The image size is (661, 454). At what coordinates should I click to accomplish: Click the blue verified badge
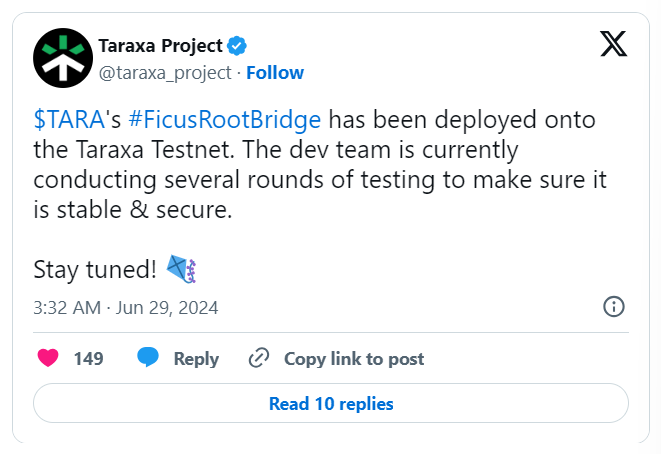pos(237,46)
